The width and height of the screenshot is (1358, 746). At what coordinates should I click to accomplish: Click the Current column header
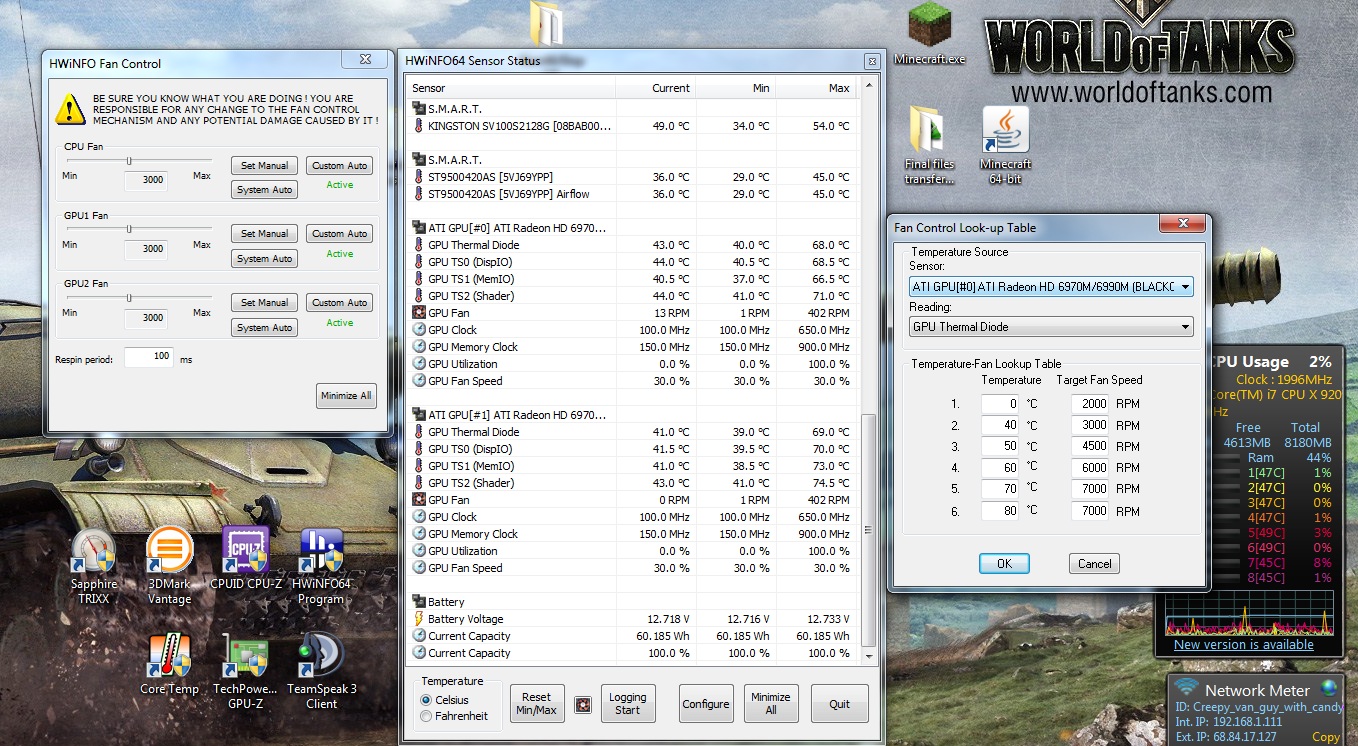pyautogui.click(x=655, y=88)
